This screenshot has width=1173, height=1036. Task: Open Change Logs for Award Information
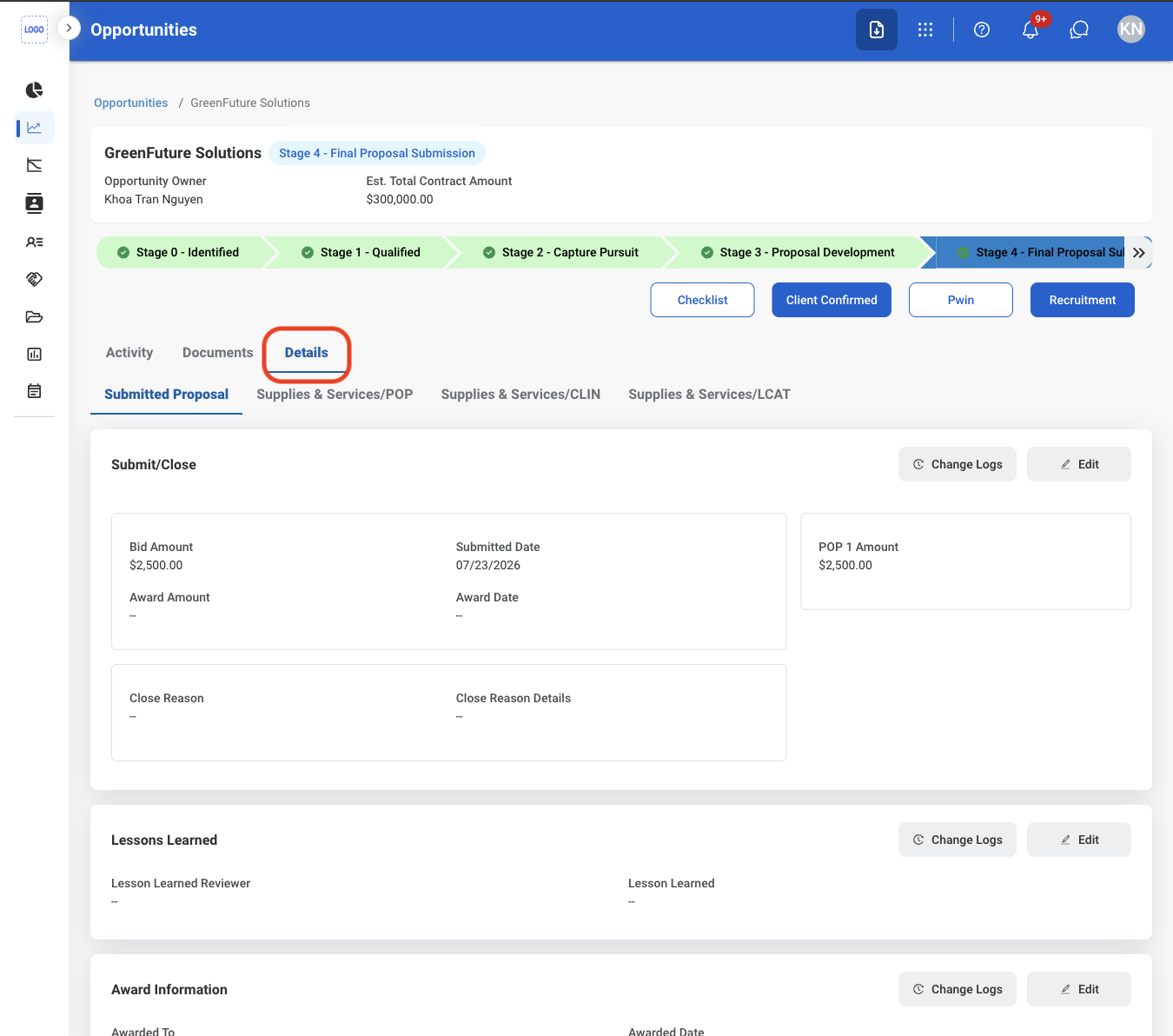click(958, 989)
